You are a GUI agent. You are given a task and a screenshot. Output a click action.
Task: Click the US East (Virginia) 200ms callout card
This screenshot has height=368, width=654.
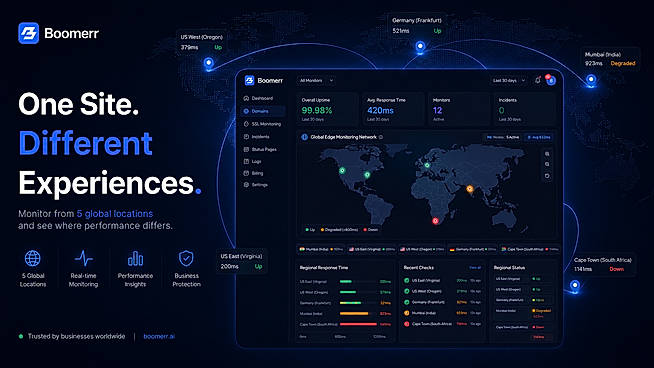(241, 261)
